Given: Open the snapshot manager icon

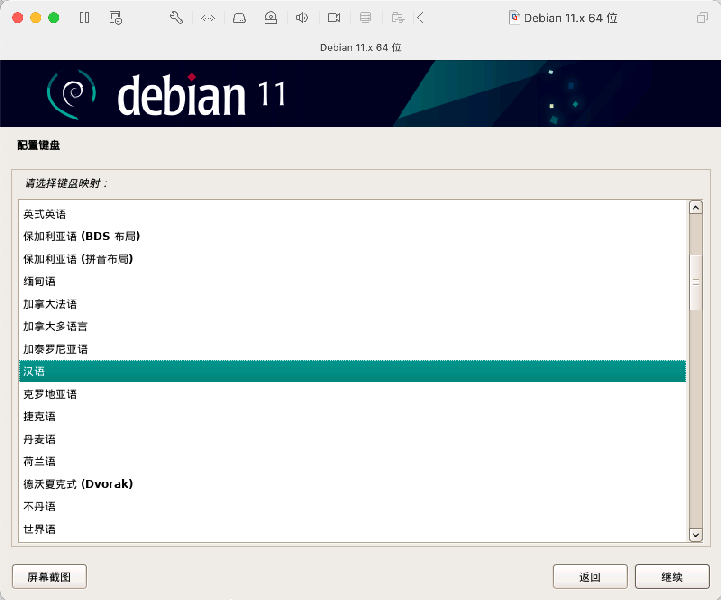Looking at the screenshot, I should (116, 18).
